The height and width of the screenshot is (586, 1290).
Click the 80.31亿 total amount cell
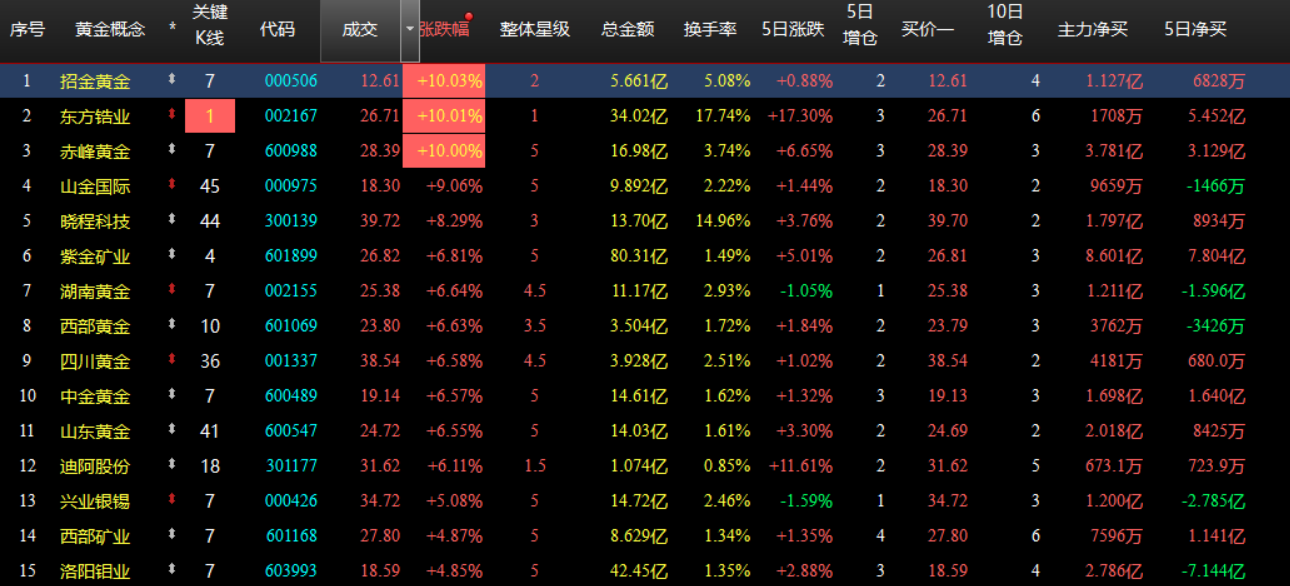(x=639, y=256)
